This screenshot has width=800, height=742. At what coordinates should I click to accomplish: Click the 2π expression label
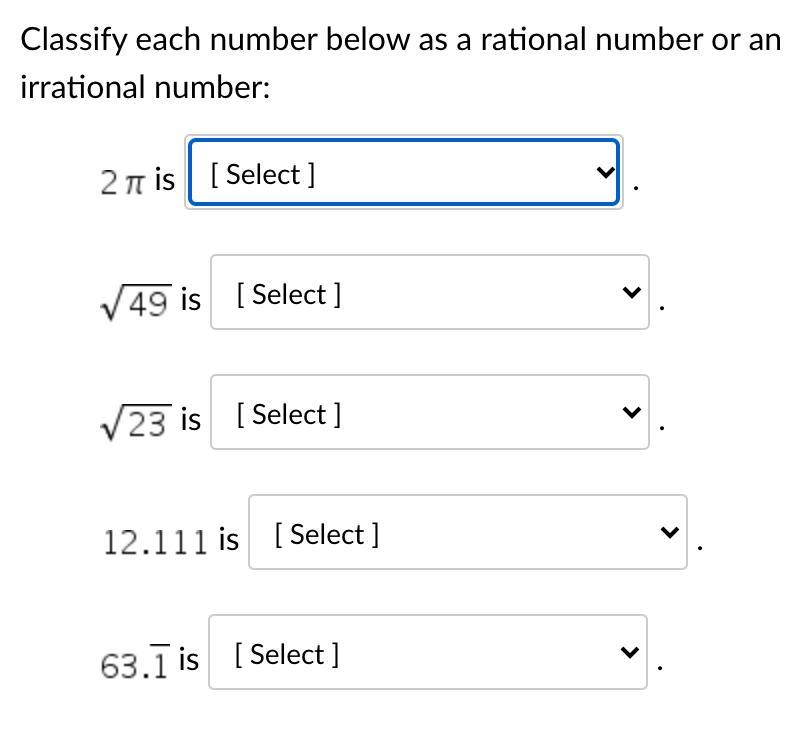tap(123, 181)
